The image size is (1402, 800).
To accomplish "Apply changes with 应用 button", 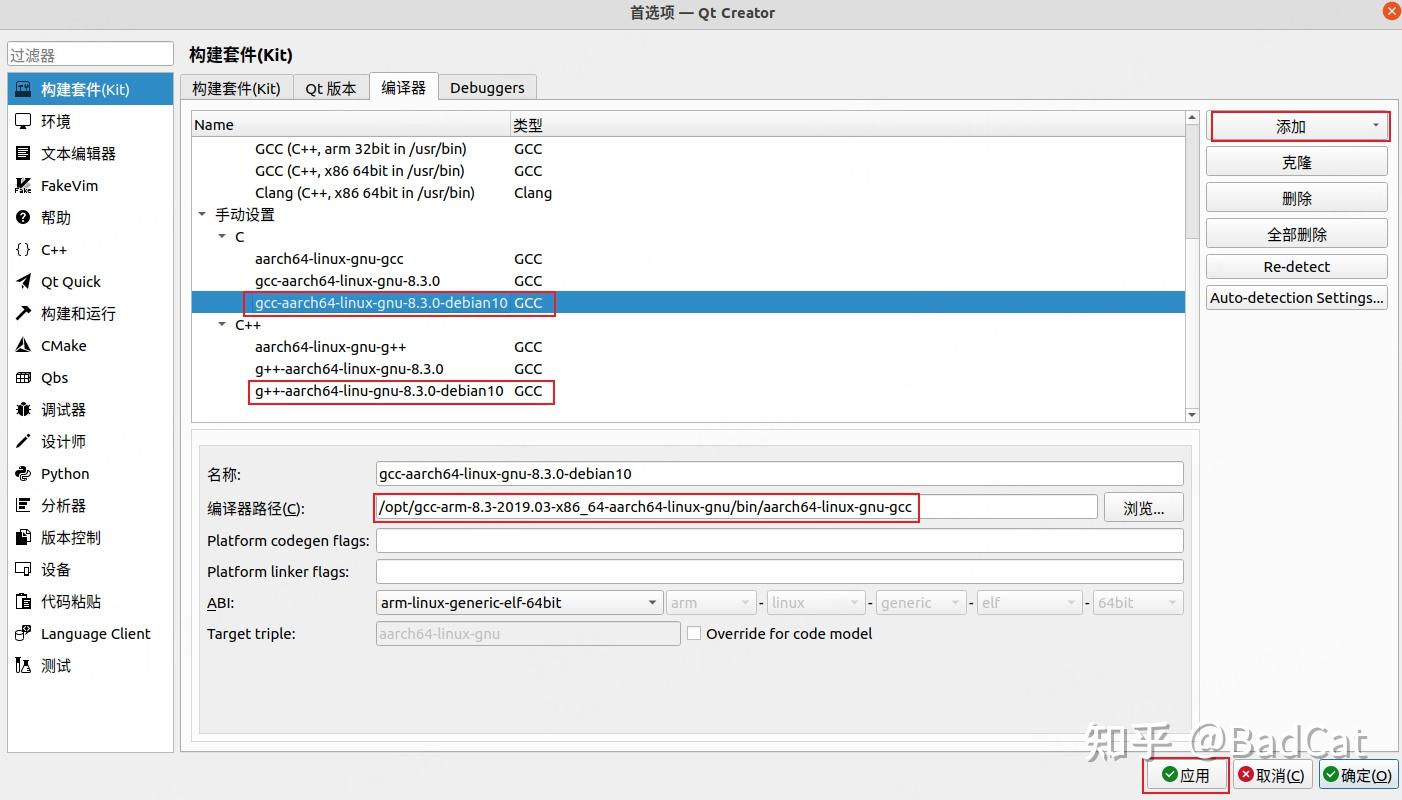I will (1186, 775).
